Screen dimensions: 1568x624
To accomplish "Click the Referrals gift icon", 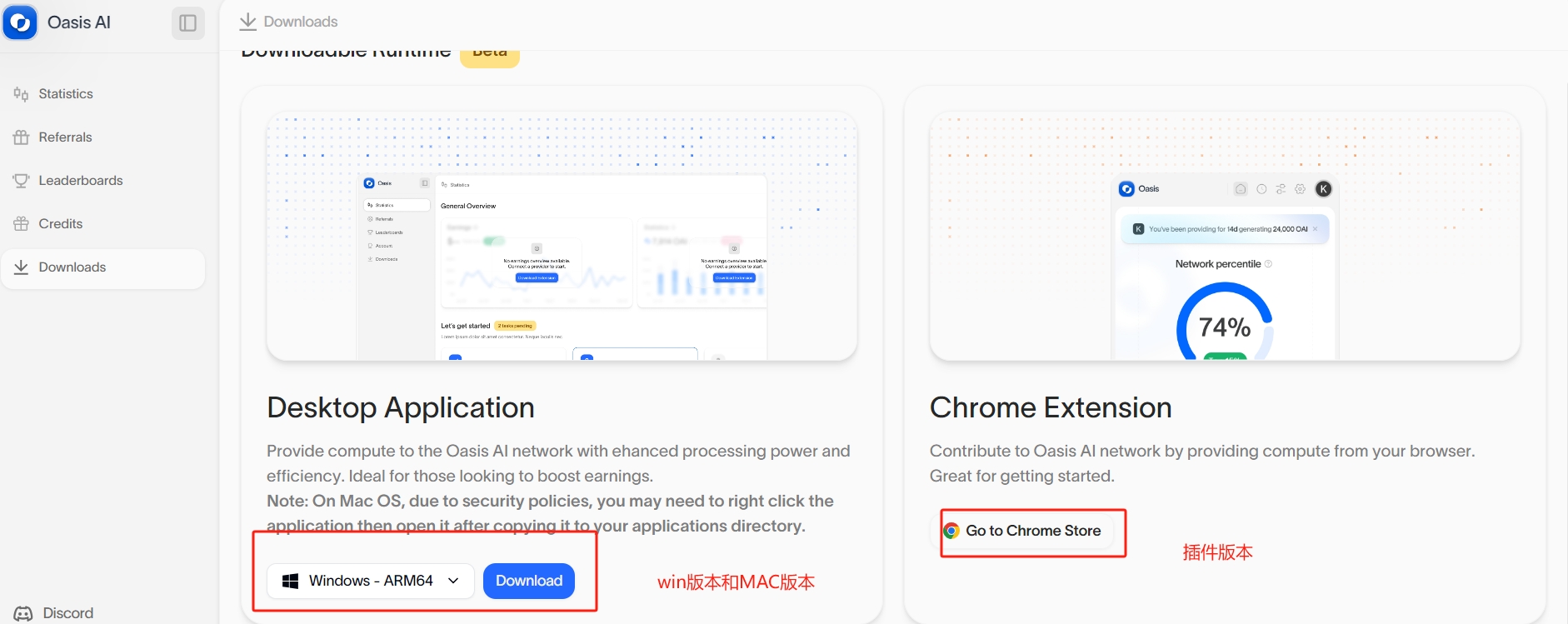I will tap(22, 137).
